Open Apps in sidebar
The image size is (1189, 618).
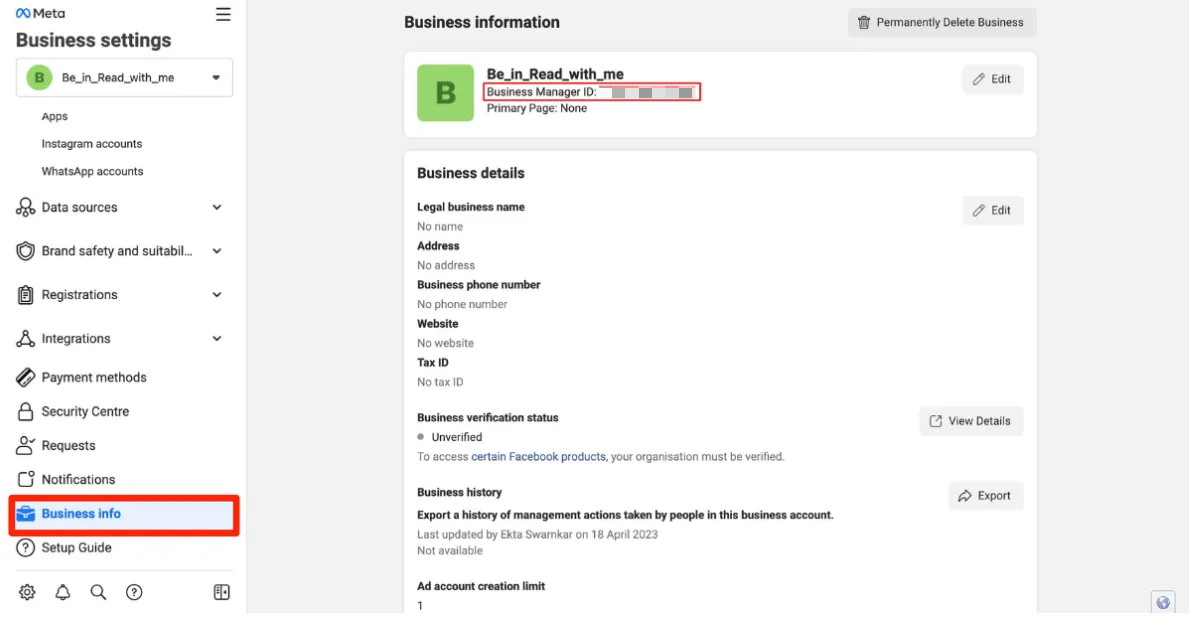pos(55,116)
